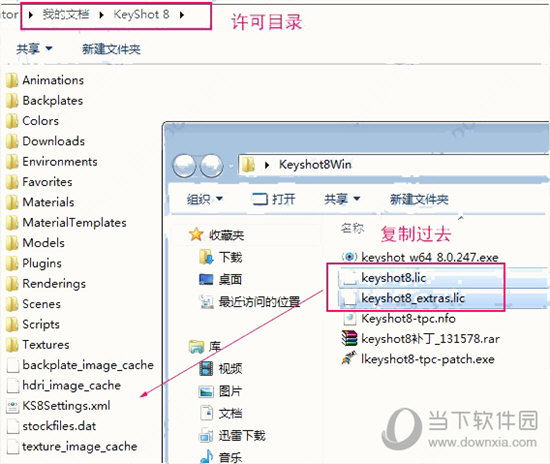Click 新建文件夹 in KeyShot 8 window
The height and width of the screenshot is (464, 550).
coord(111,49)
